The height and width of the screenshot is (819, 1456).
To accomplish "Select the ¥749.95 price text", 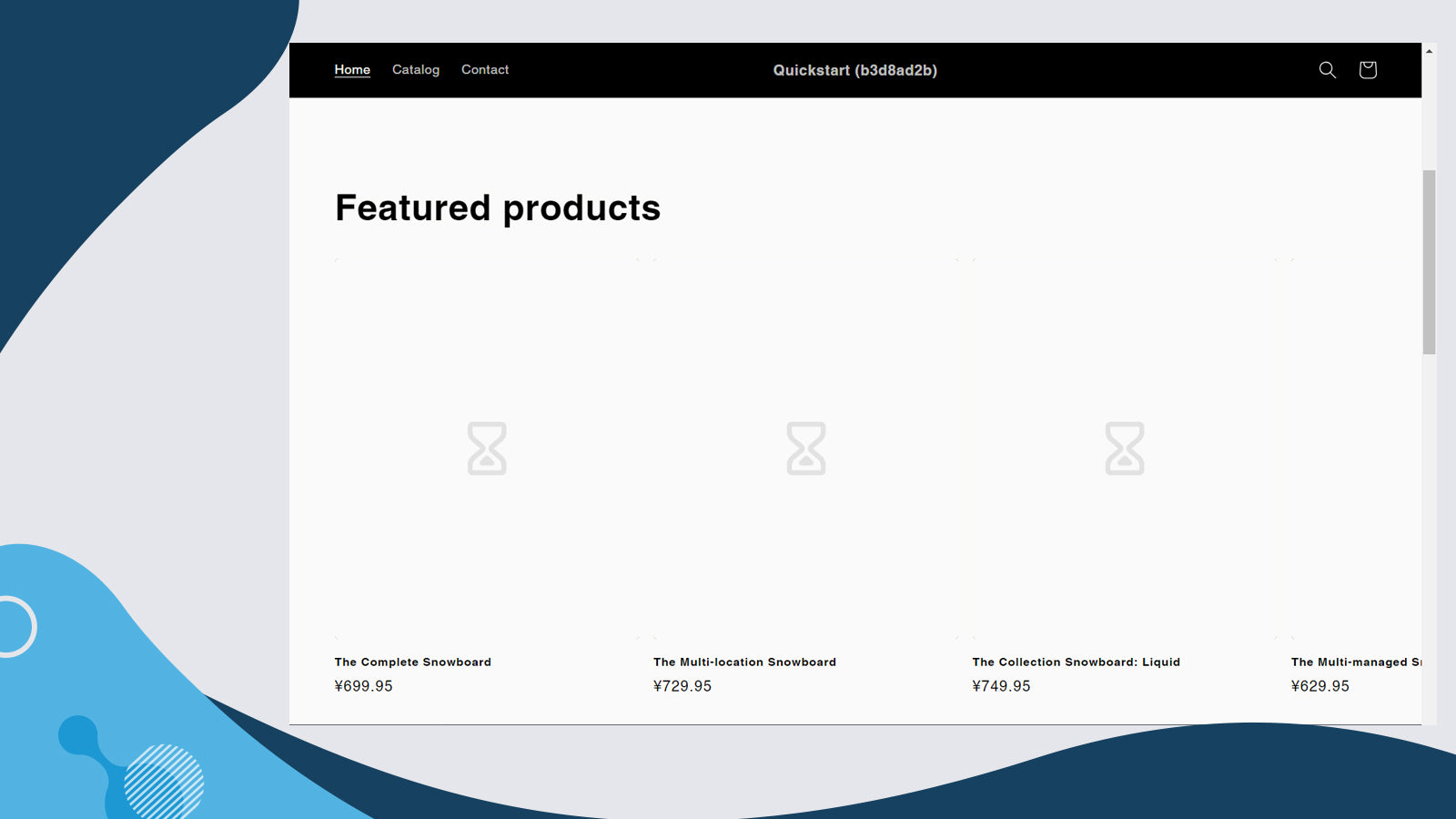I will [x=1001, y=686].
